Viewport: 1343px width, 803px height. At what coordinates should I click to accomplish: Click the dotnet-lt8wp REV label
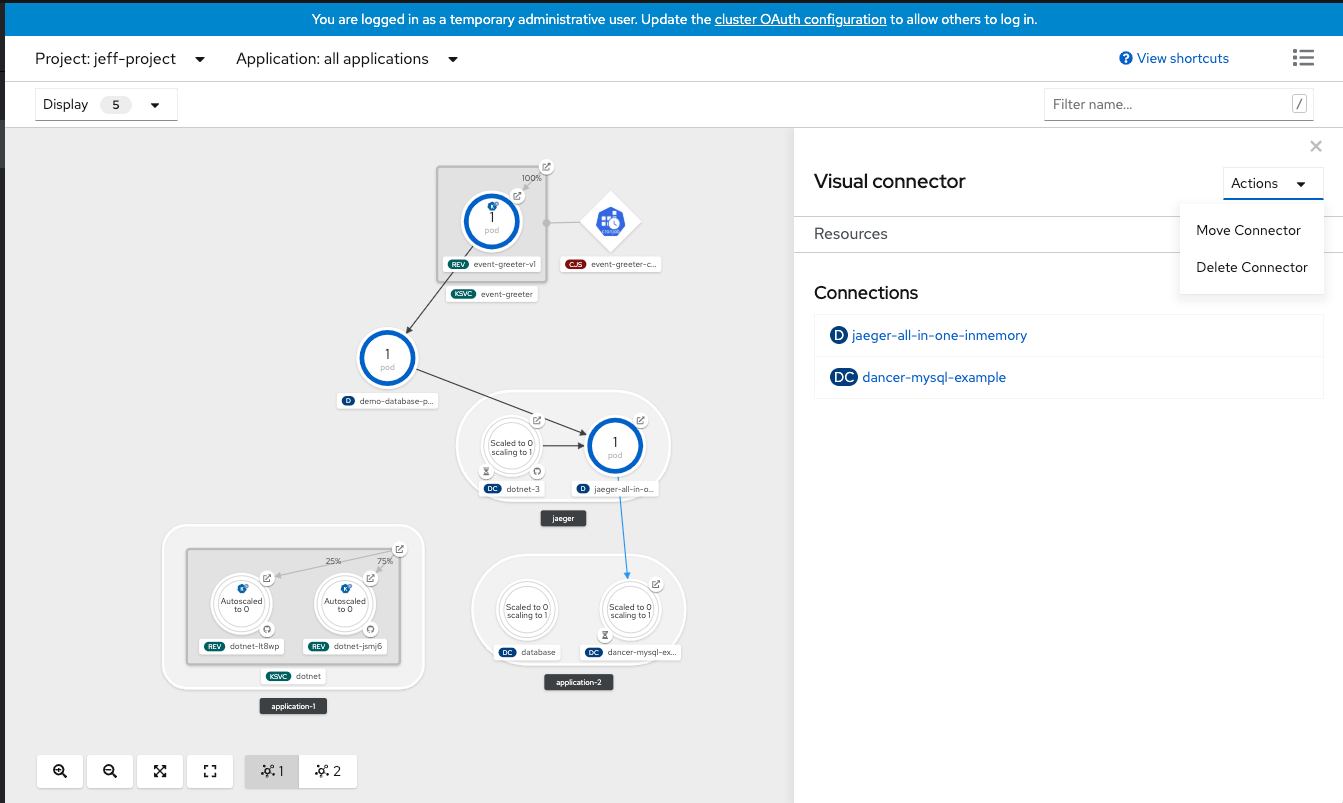pos(243,646)
